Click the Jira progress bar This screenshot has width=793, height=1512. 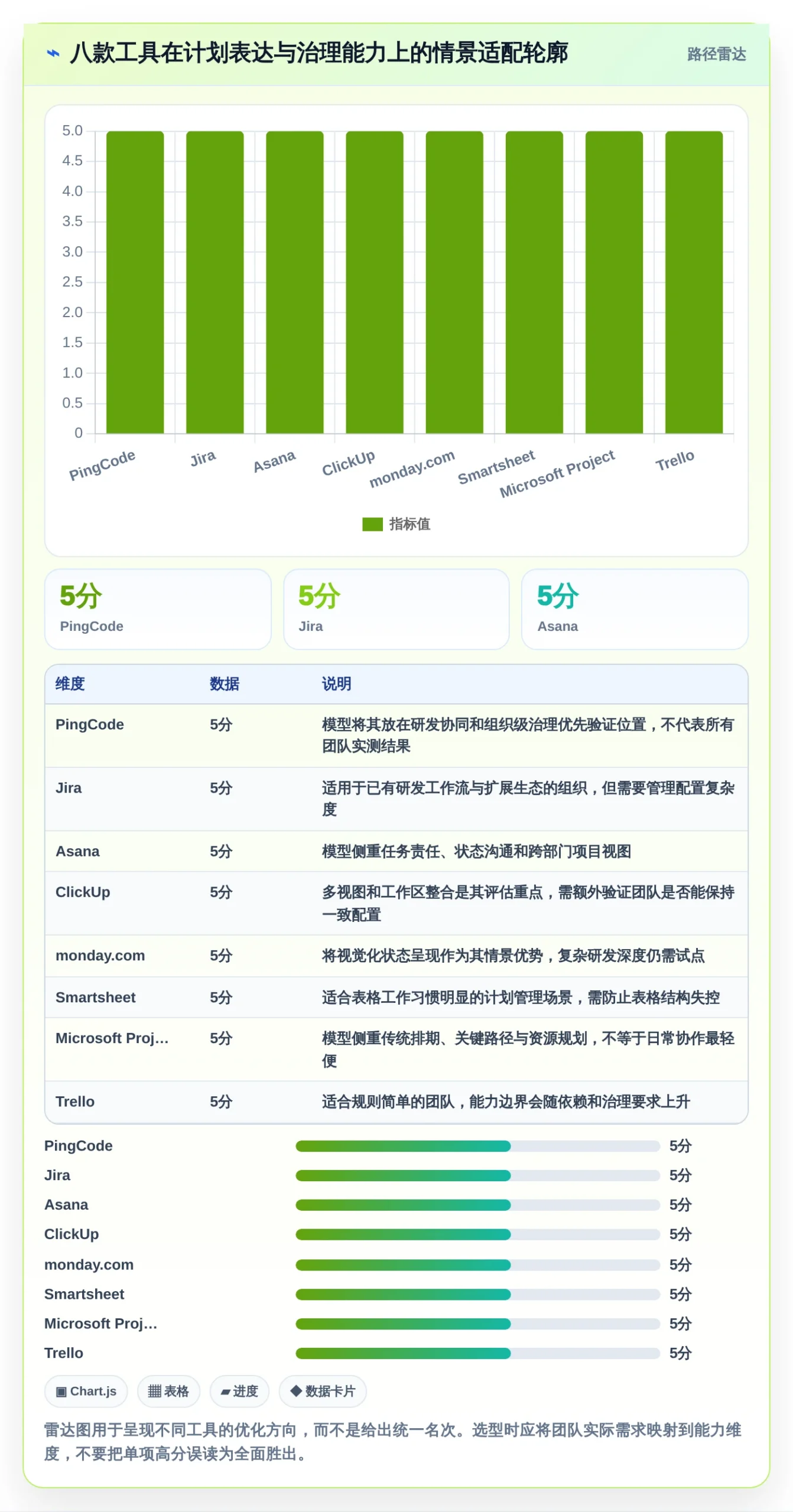click(477, 1175)
